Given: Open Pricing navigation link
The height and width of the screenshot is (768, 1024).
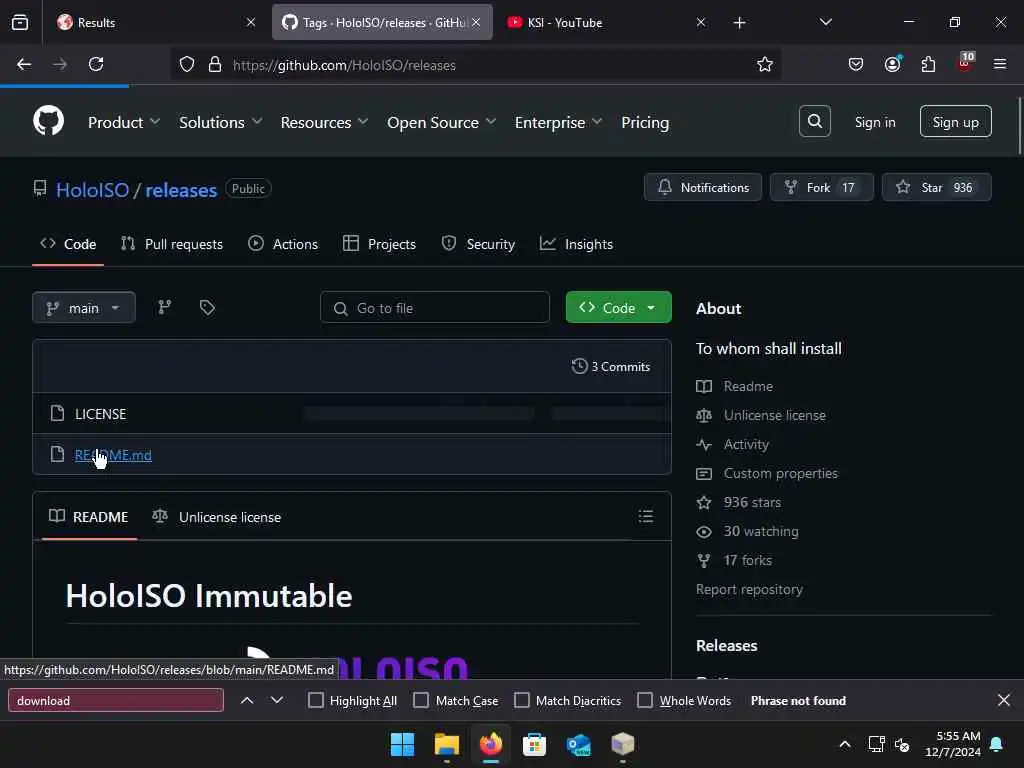Looking at the screenshot, I should coord(645,122).
